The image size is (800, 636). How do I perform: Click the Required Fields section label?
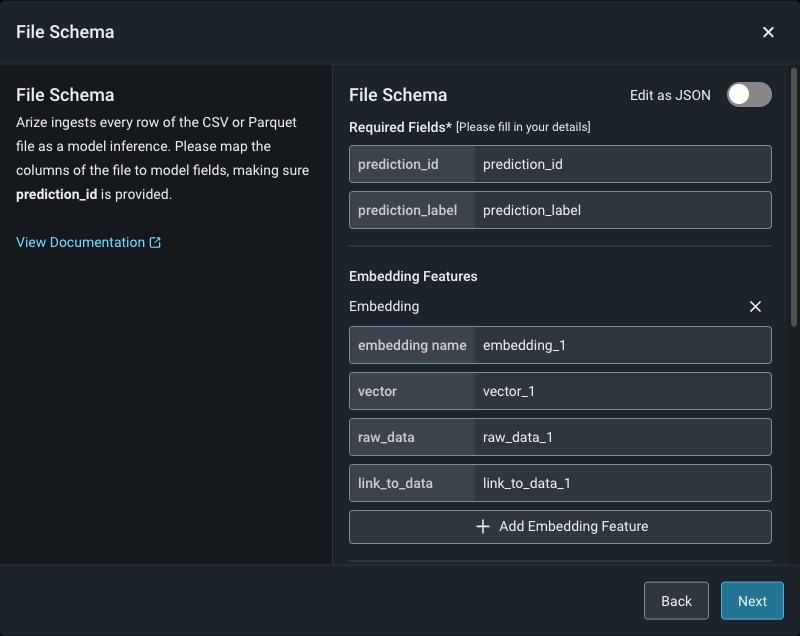click(x=402, y=127)
